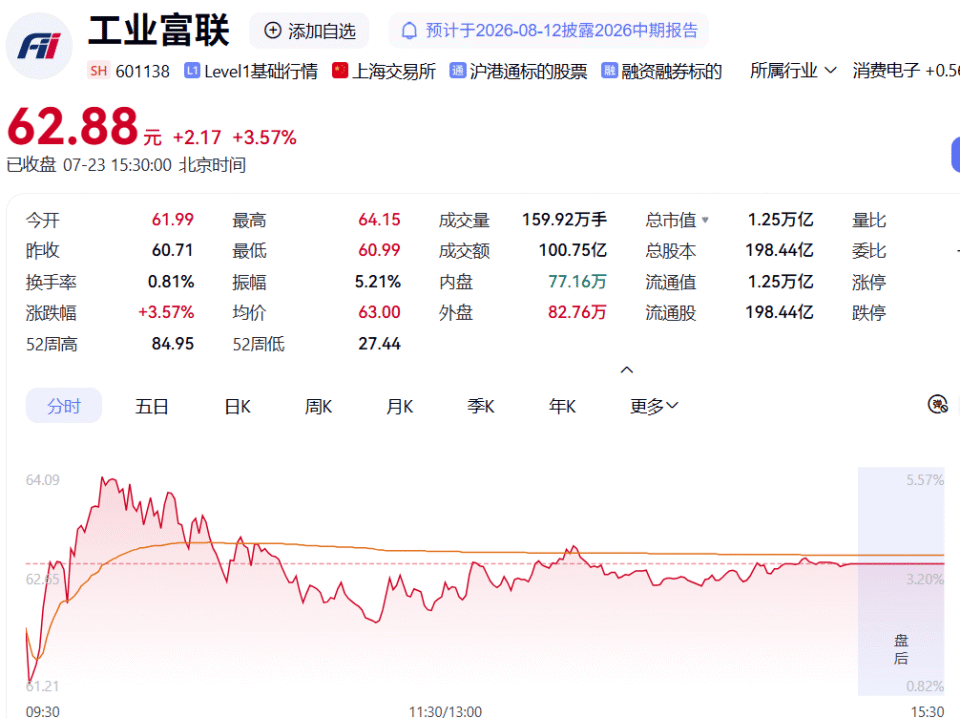
Task: Click the 成交额 value 100.75亿
Action: [x=572, y=250]
